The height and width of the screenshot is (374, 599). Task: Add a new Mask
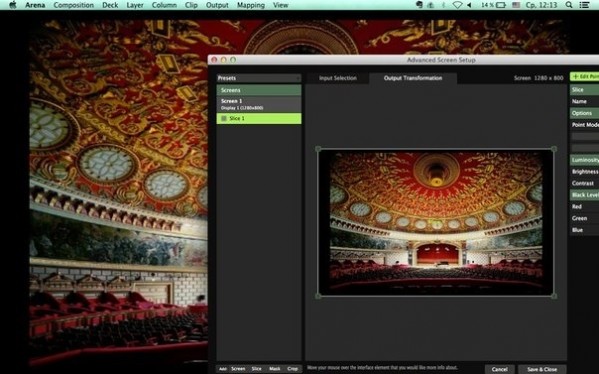pyautogui.click(x=275, y=369)
